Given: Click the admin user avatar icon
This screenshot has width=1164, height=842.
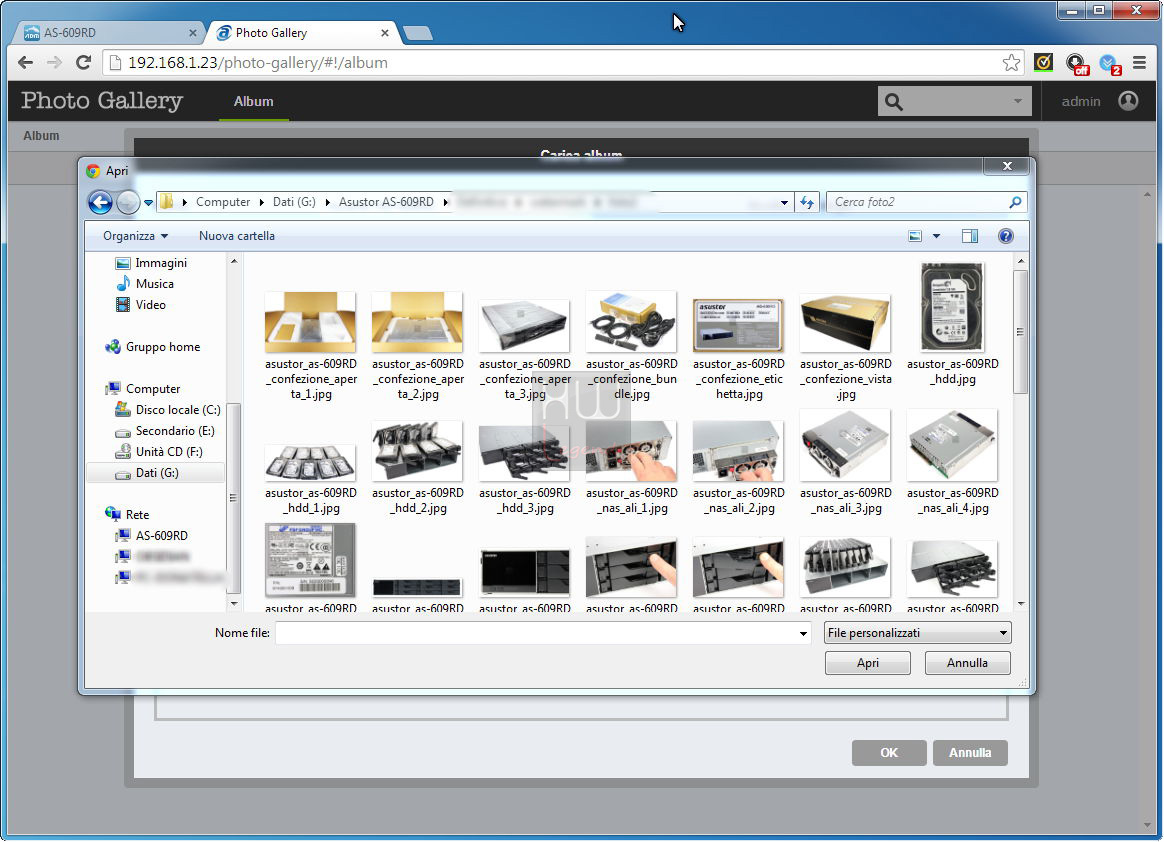Looking at the screenshot, I should click(x=1128, y=101).
